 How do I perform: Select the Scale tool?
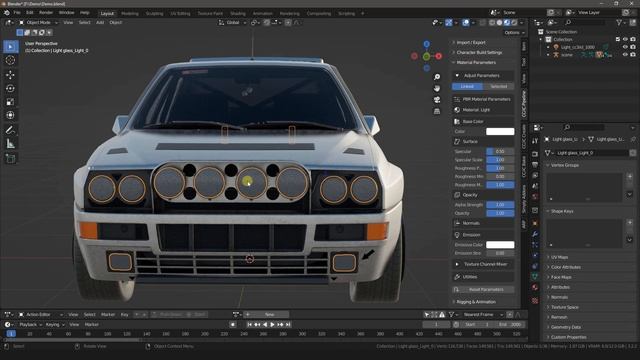point(10,102)
